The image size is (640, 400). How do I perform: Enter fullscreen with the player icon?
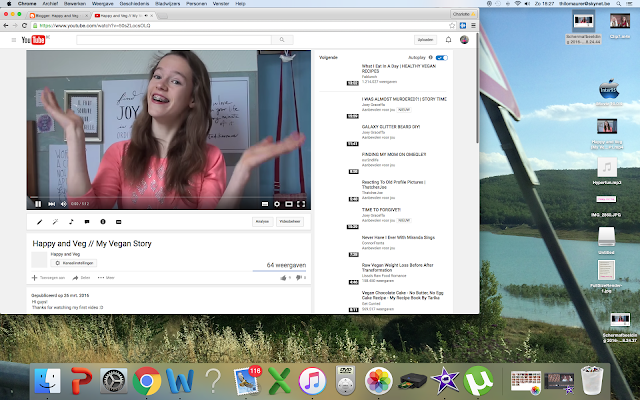pyautogui.click(x=301, y=204)
